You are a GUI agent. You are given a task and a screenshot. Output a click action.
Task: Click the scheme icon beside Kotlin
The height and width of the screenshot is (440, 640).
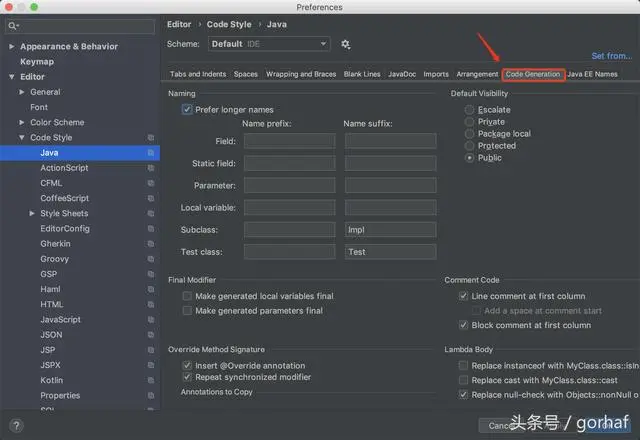(151, 380)
